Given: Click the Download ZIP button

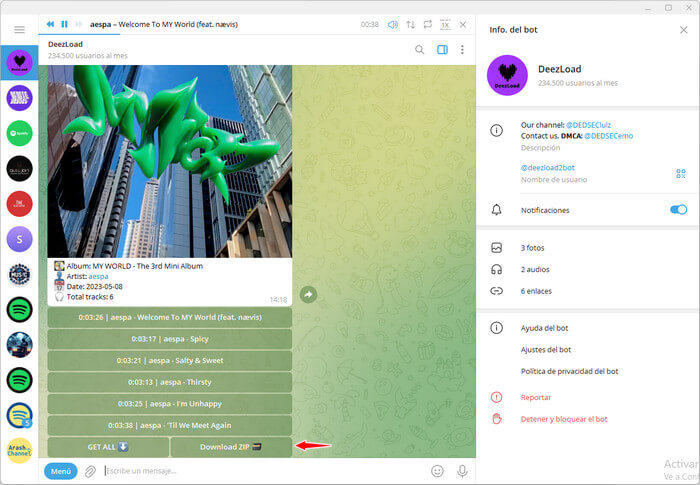Looking at the screenshot, I should click(x=231, y=447).
